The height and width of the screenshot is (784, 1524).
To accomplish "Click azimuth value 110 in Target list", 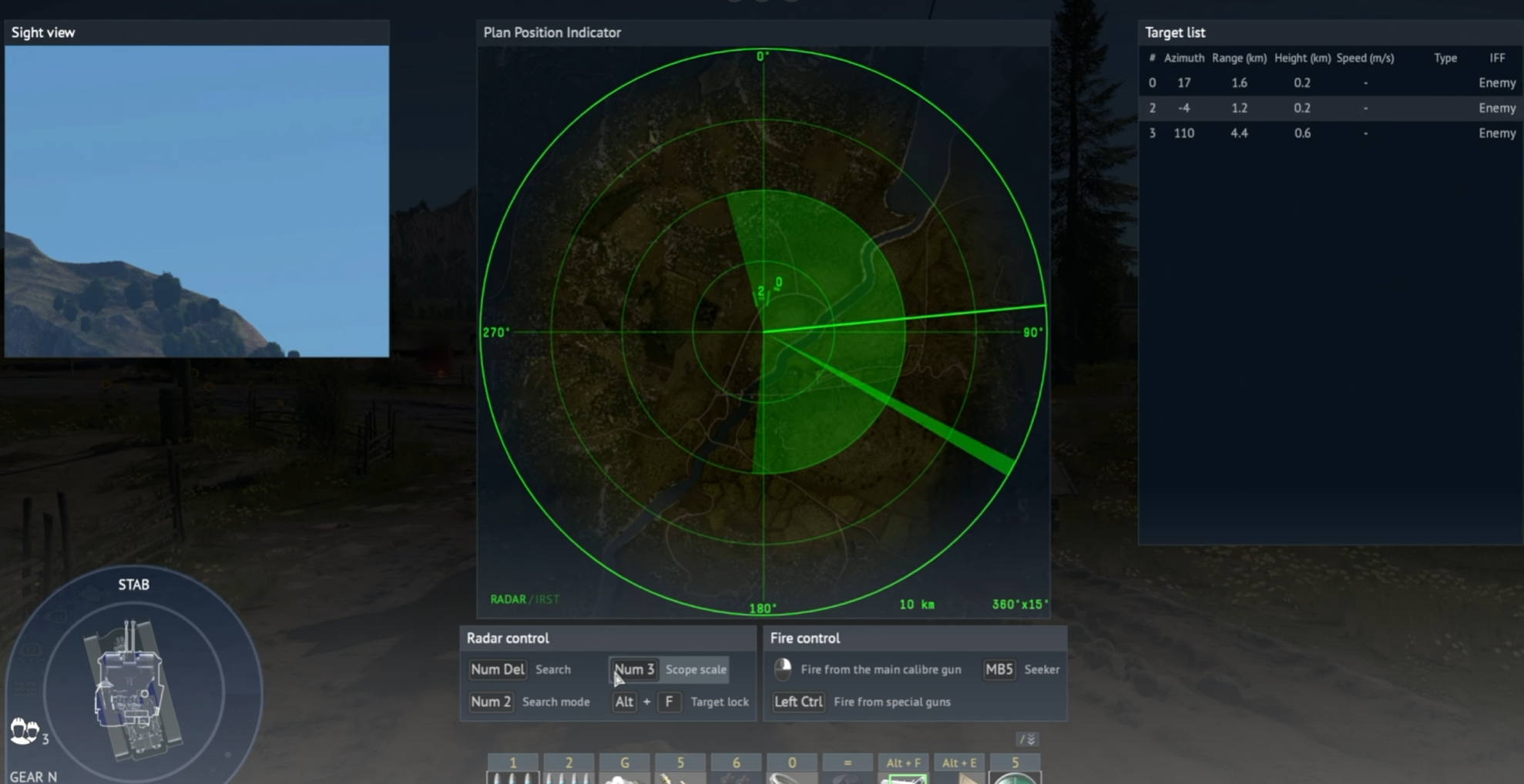I will point(1184,133).
